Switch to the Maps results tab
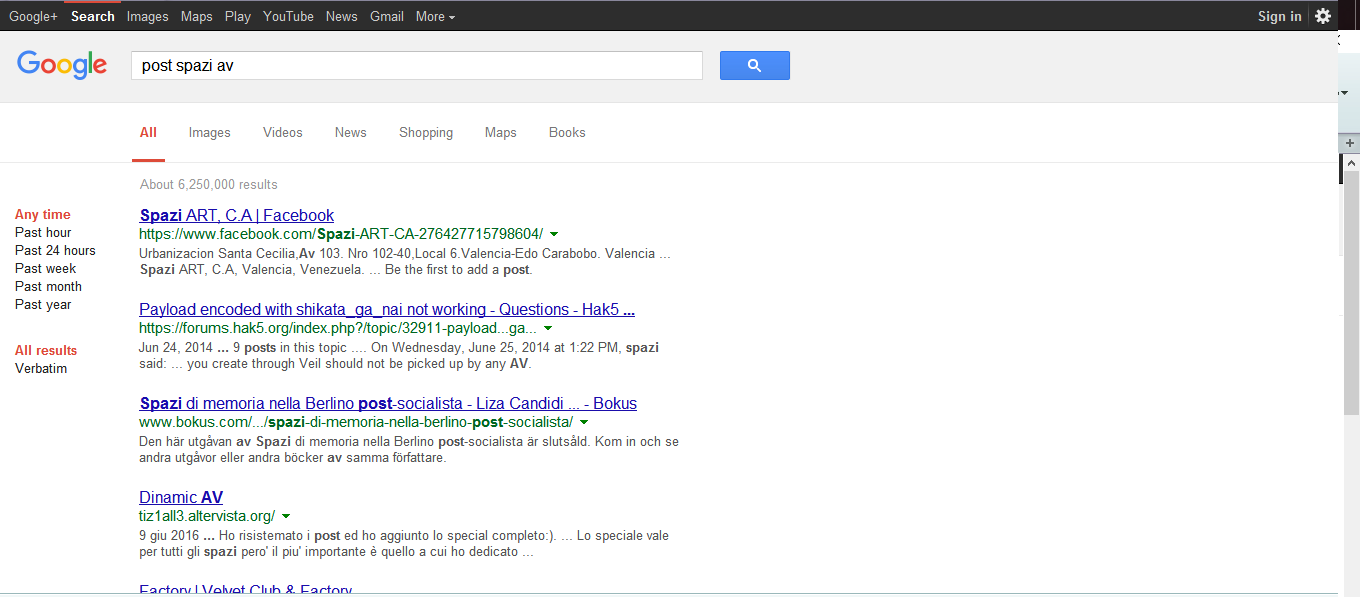 tap(501, 132)
